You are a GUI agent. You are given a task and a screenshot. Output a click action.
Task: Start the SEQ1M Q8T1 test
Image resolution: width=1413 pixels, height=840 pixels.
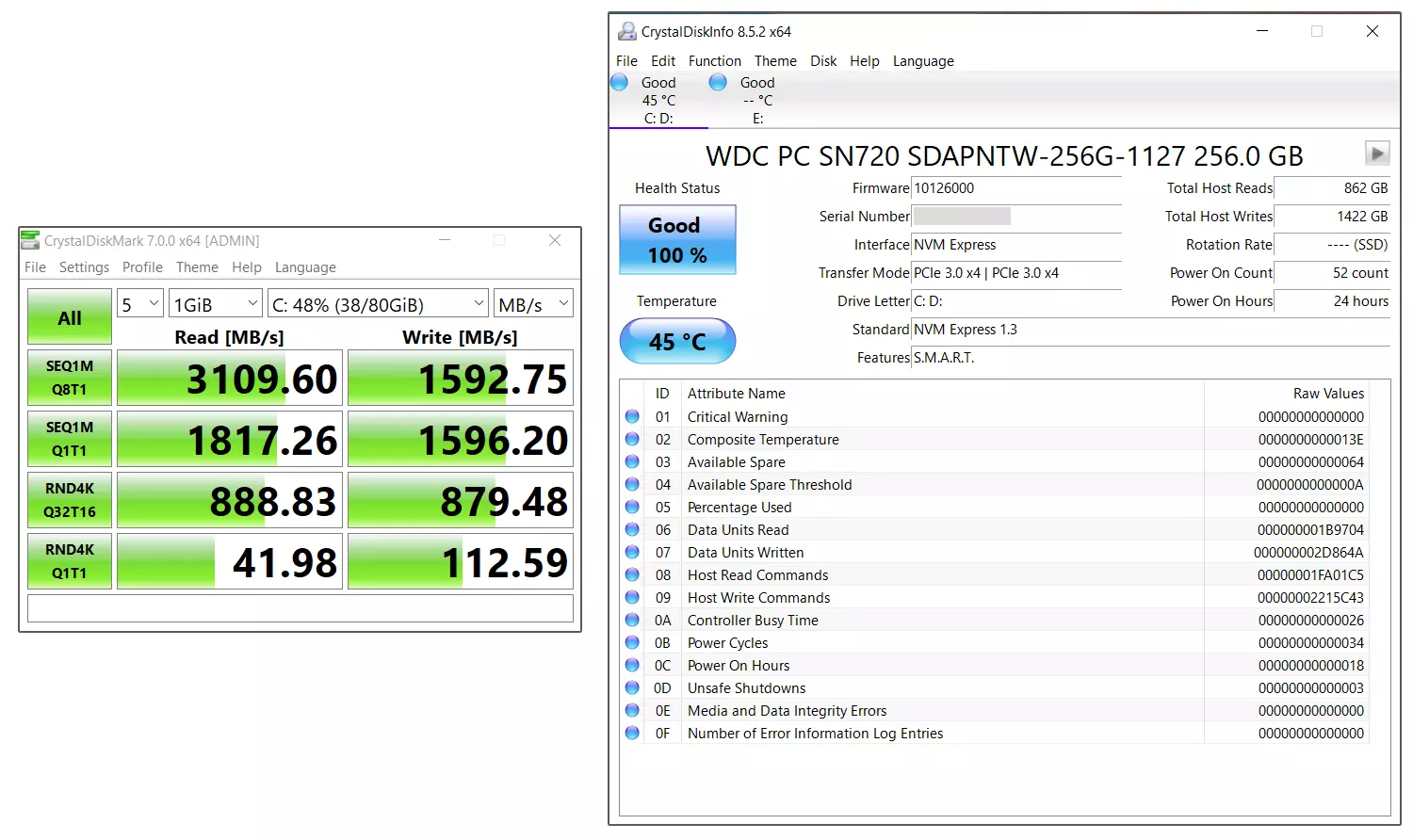[x=70, y=378]
